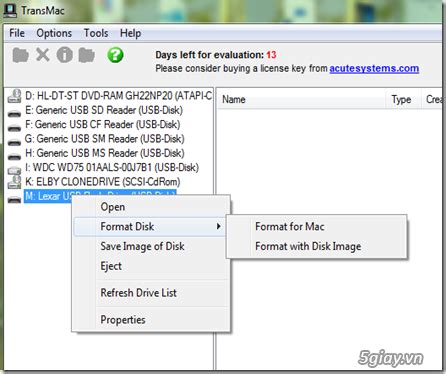This screenshot has height=374, width=446.
Task: Select G: Generic USB SM Reader
Action: [105, 139]
